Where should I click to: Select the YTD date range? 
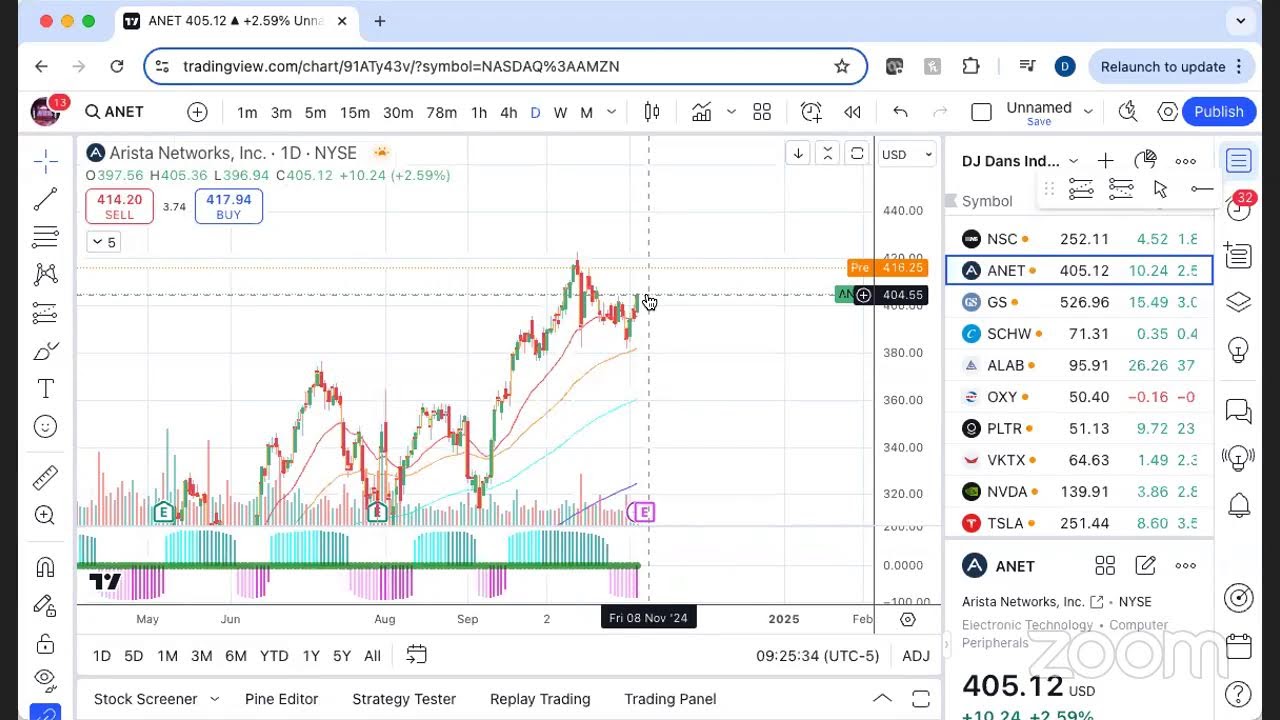pos(274,656)
